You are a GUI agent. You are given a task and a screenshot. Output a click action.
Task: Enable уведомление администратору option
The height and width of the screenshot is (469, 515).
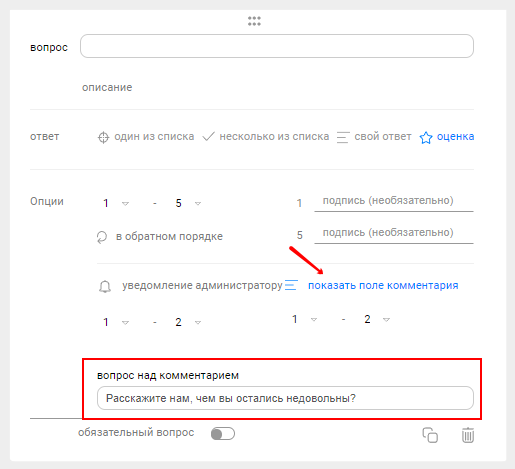[x=202, y=286]
